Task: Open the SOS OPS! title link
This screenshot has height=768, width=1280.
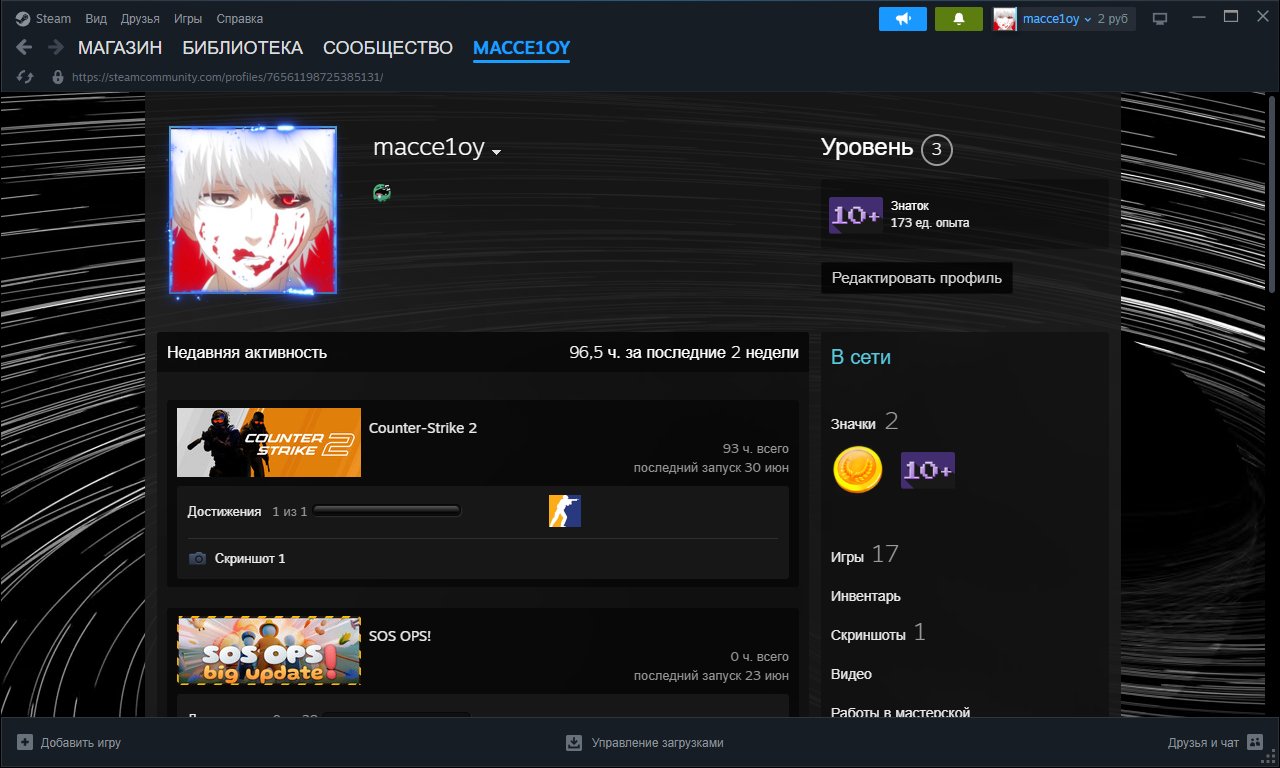Action: 400,635
